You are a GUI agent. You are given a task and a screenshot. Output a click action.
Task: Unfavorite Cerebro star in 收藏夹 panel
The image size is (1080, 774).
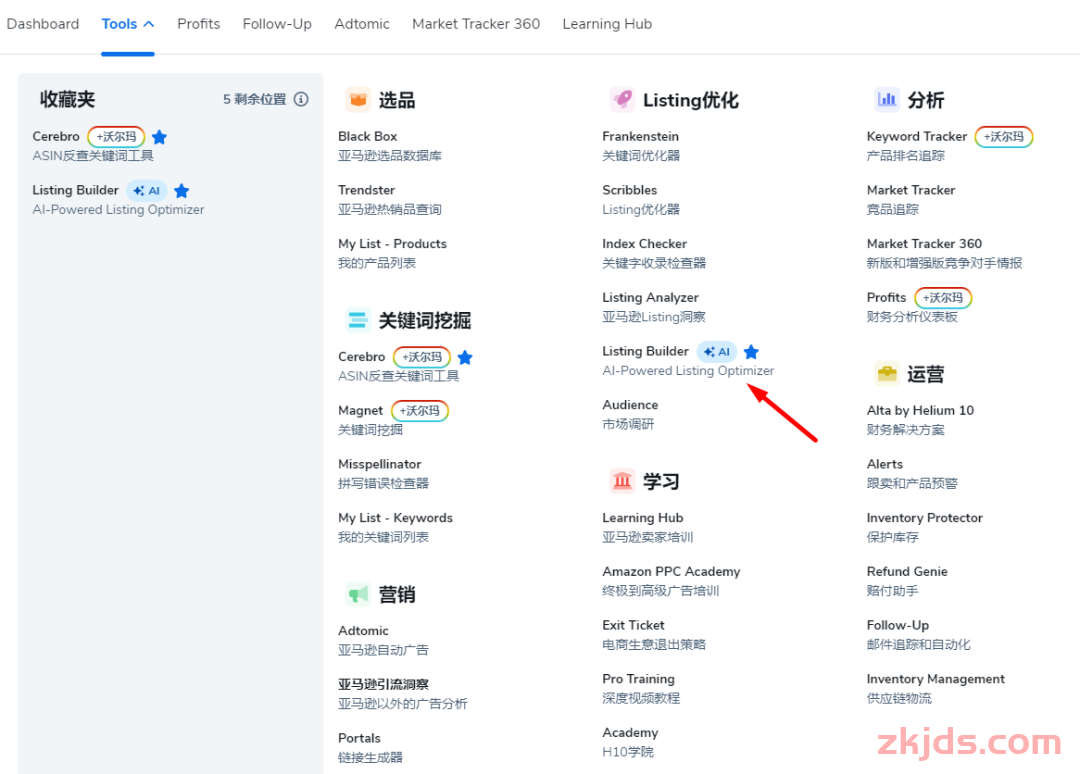point(159,137)
